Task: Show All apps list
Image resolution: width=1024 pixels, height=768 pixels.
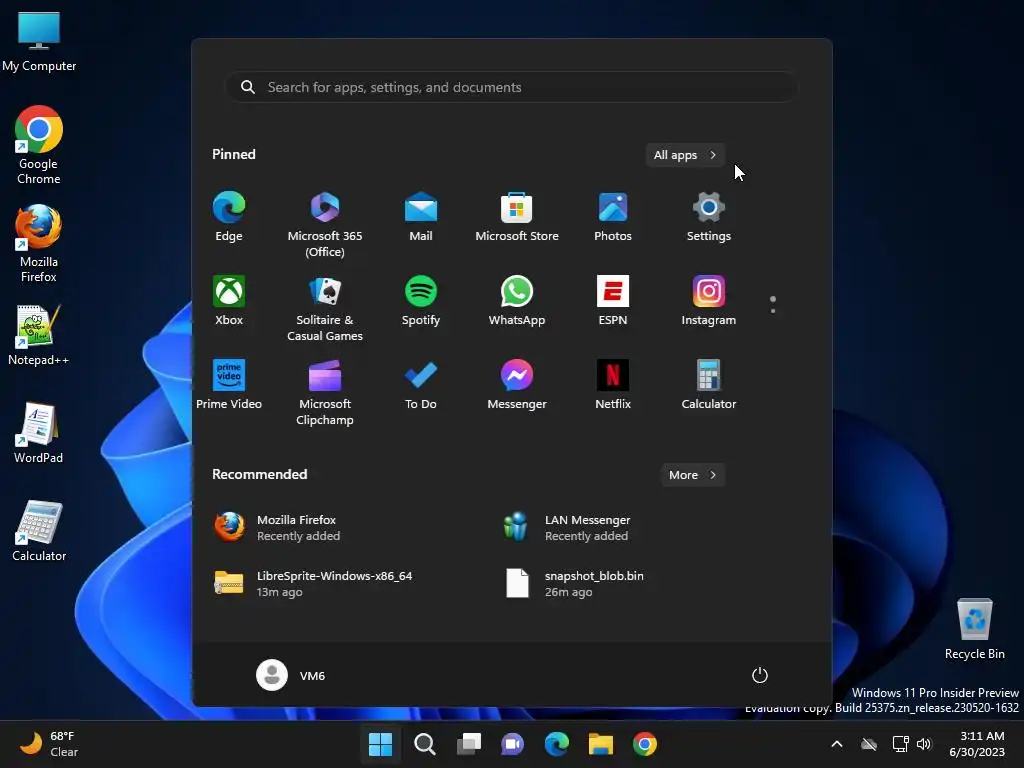Action: tap(685, 155)
